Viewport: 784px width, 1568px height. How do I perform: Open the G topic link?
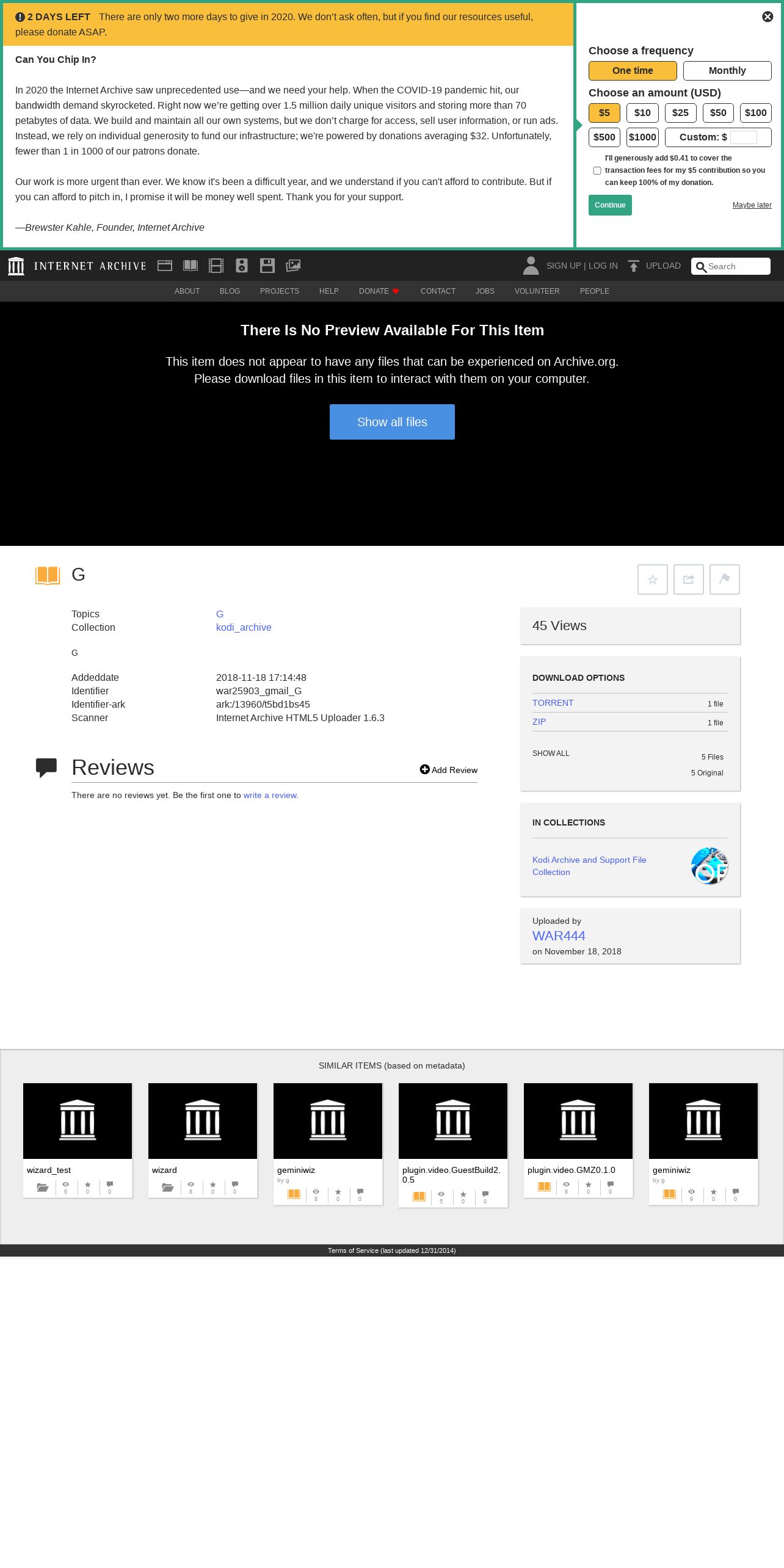(220, 614)
